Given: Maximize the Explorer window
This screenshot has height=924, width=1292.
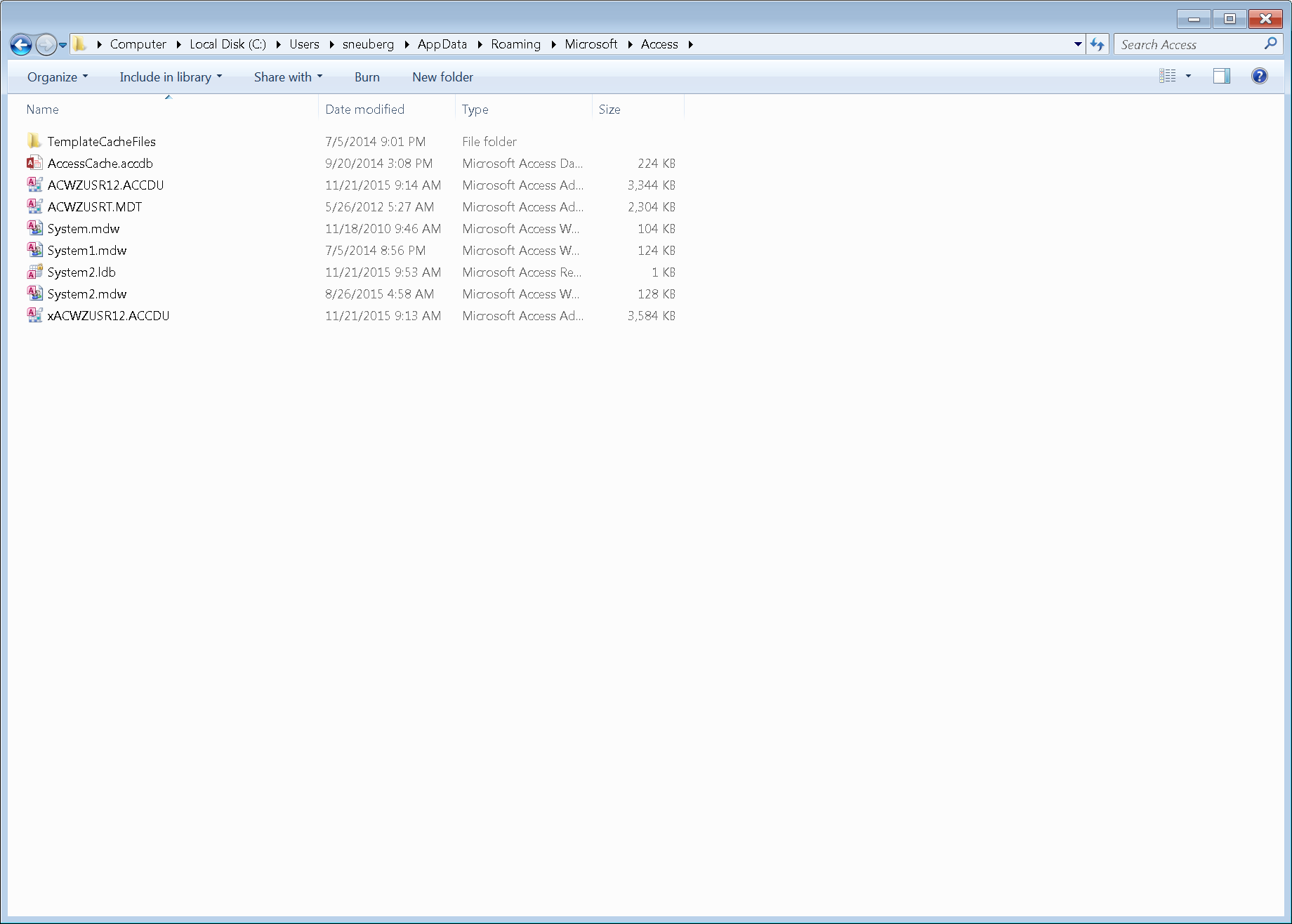Looking at the screenshot, I should coord(1230,19).
